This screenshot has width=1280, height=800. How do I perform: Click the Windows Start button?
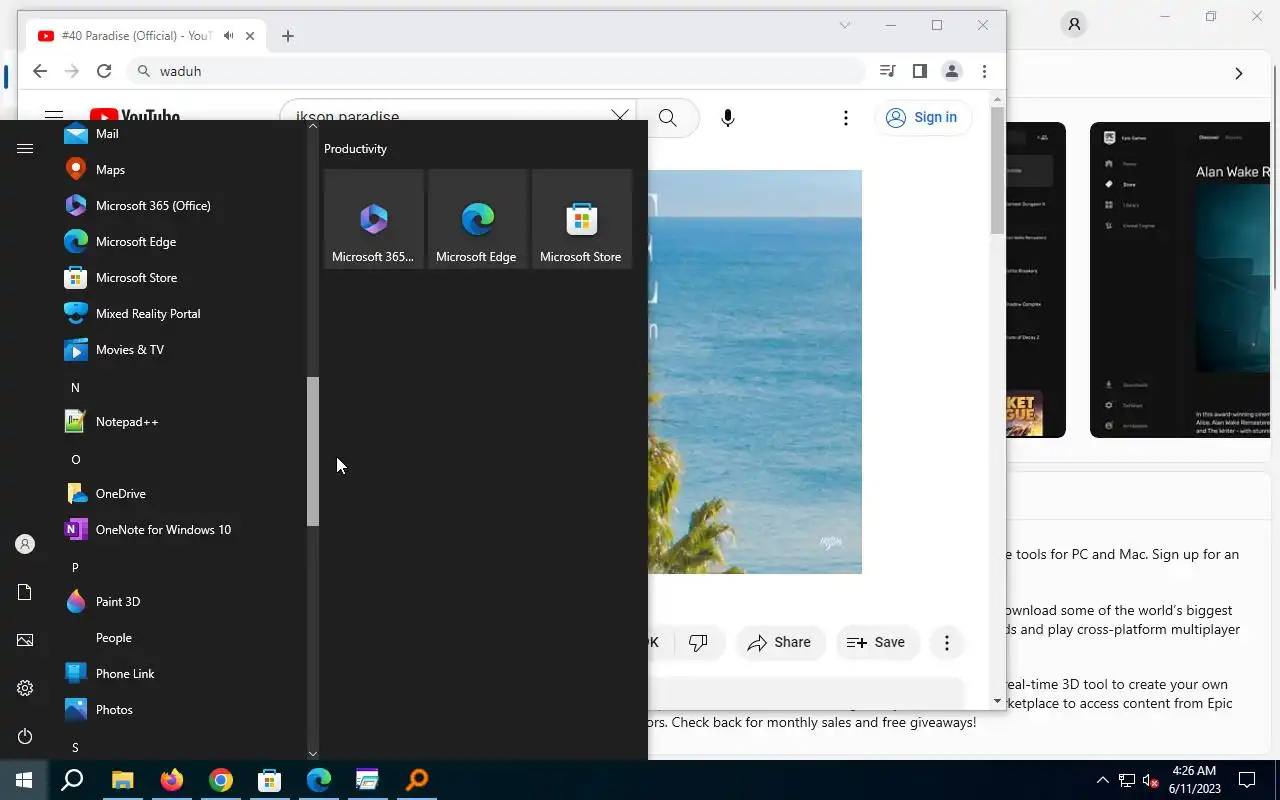[24, 780]
